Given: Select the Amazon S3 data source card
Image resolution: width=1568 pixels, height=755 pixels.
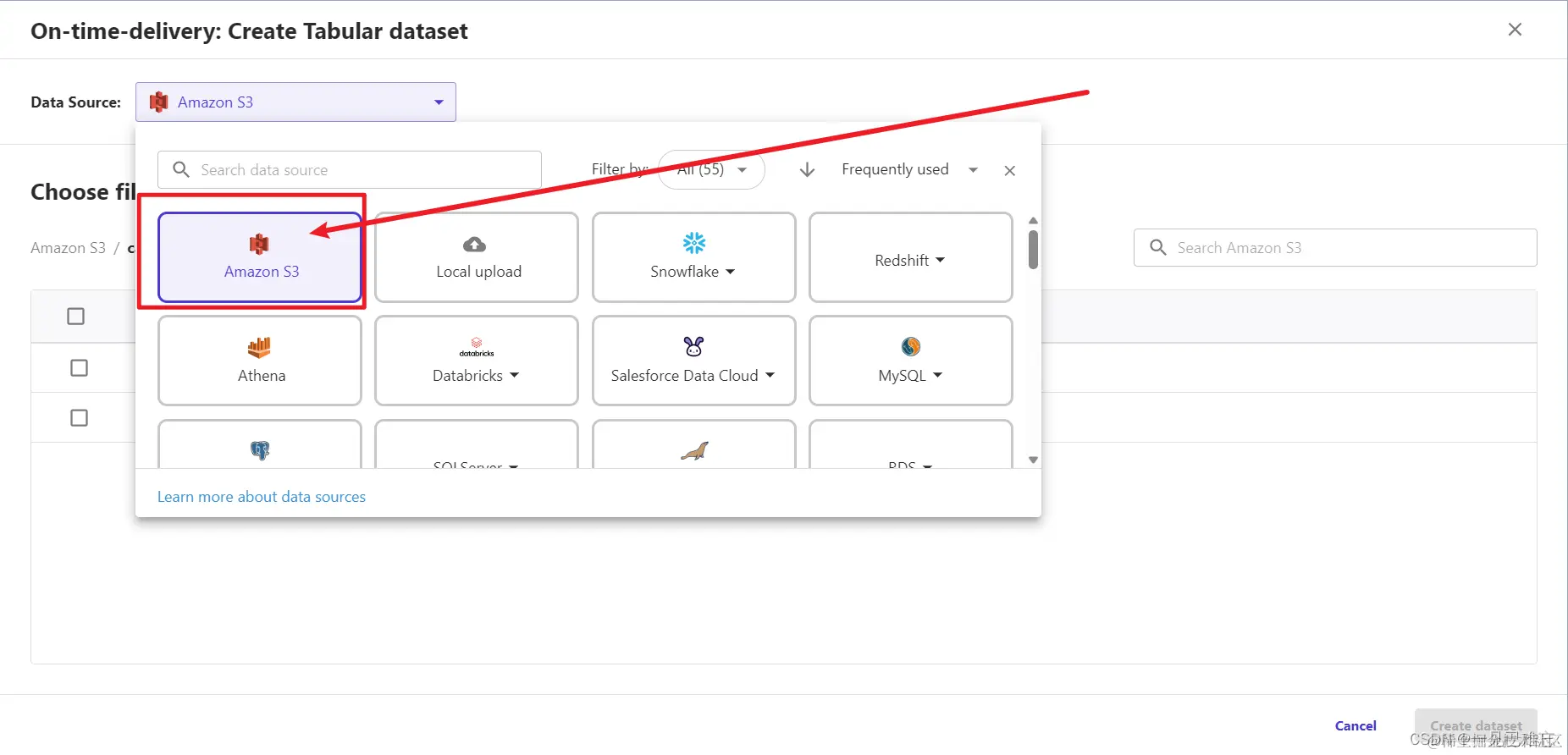Looking at the screenshot, I should coord(260,257).
